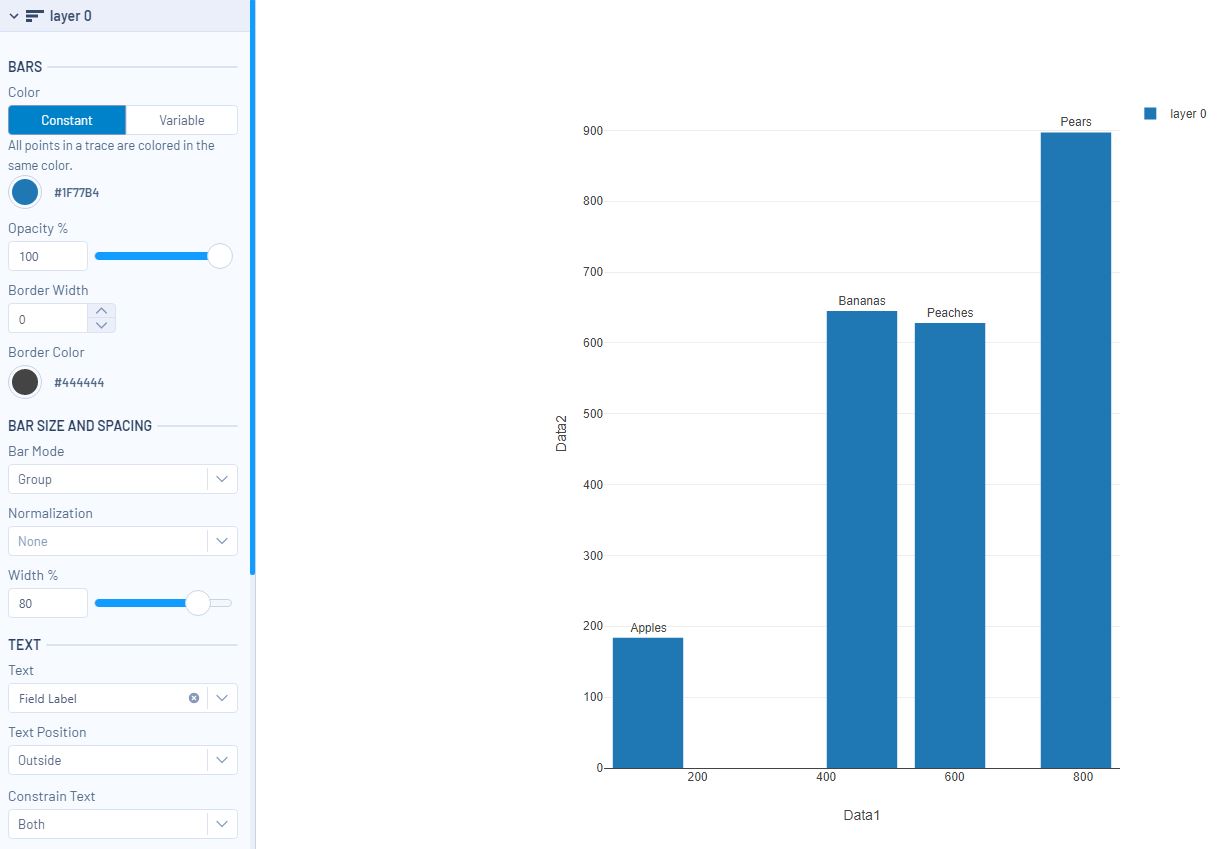Screen dimensions: 1219x849
Task: Click the BARS section header
Action: click(24, 67)
